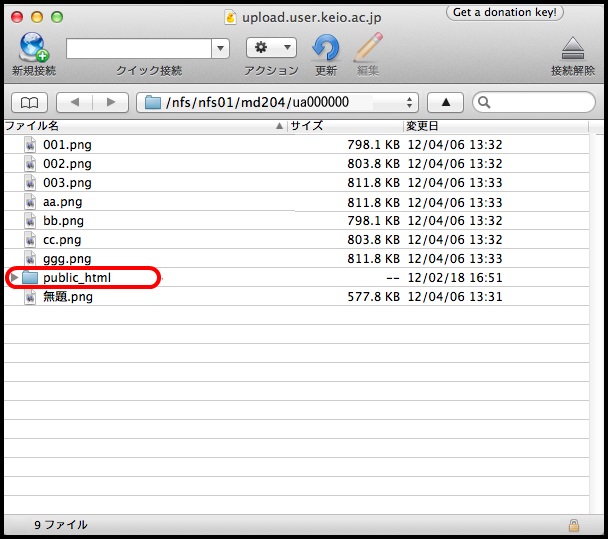Open the Action gear dropdown menu
608x539 pixels.
[x=271, y=48]
